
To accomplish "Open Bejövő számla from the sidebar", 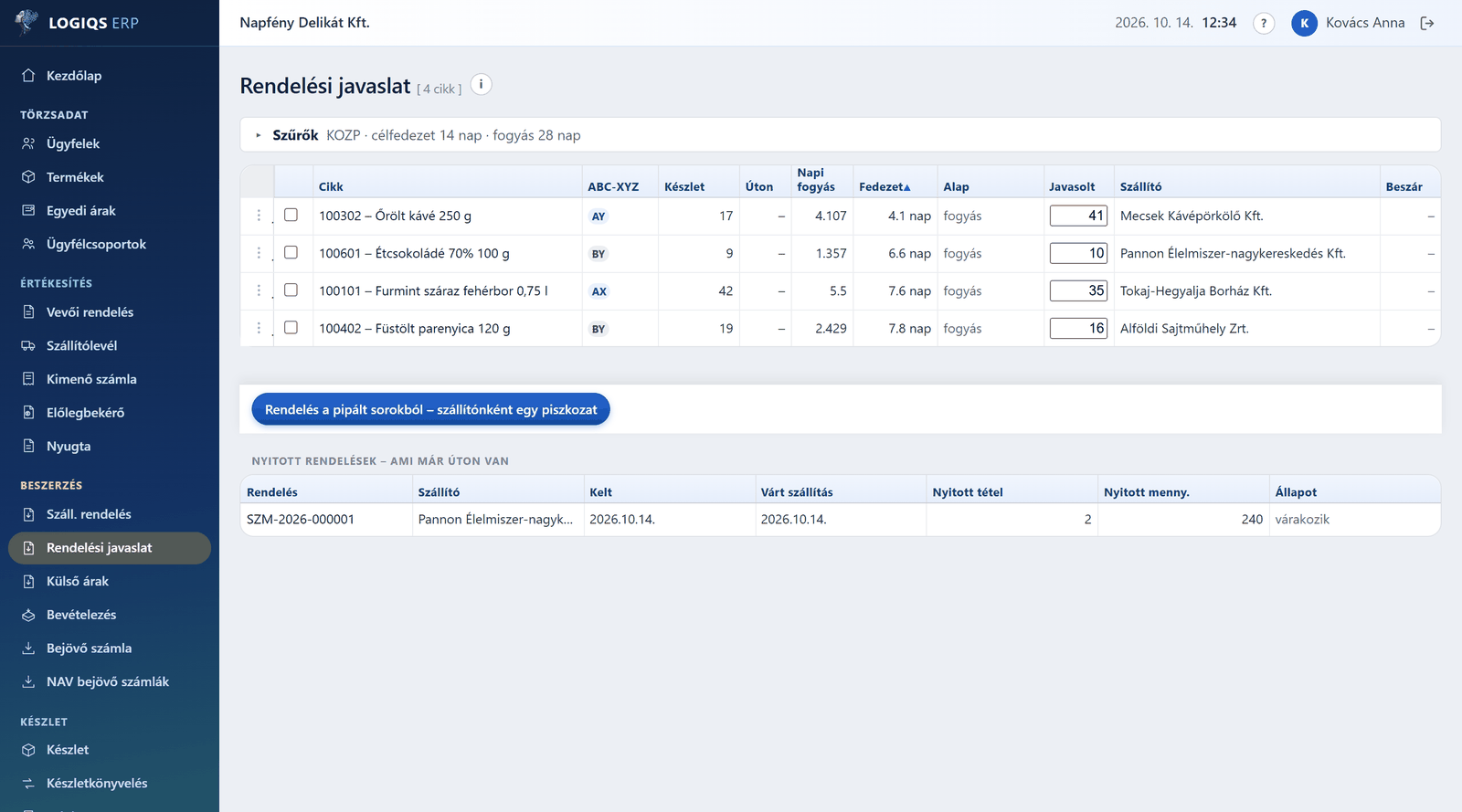I will 110,649.
